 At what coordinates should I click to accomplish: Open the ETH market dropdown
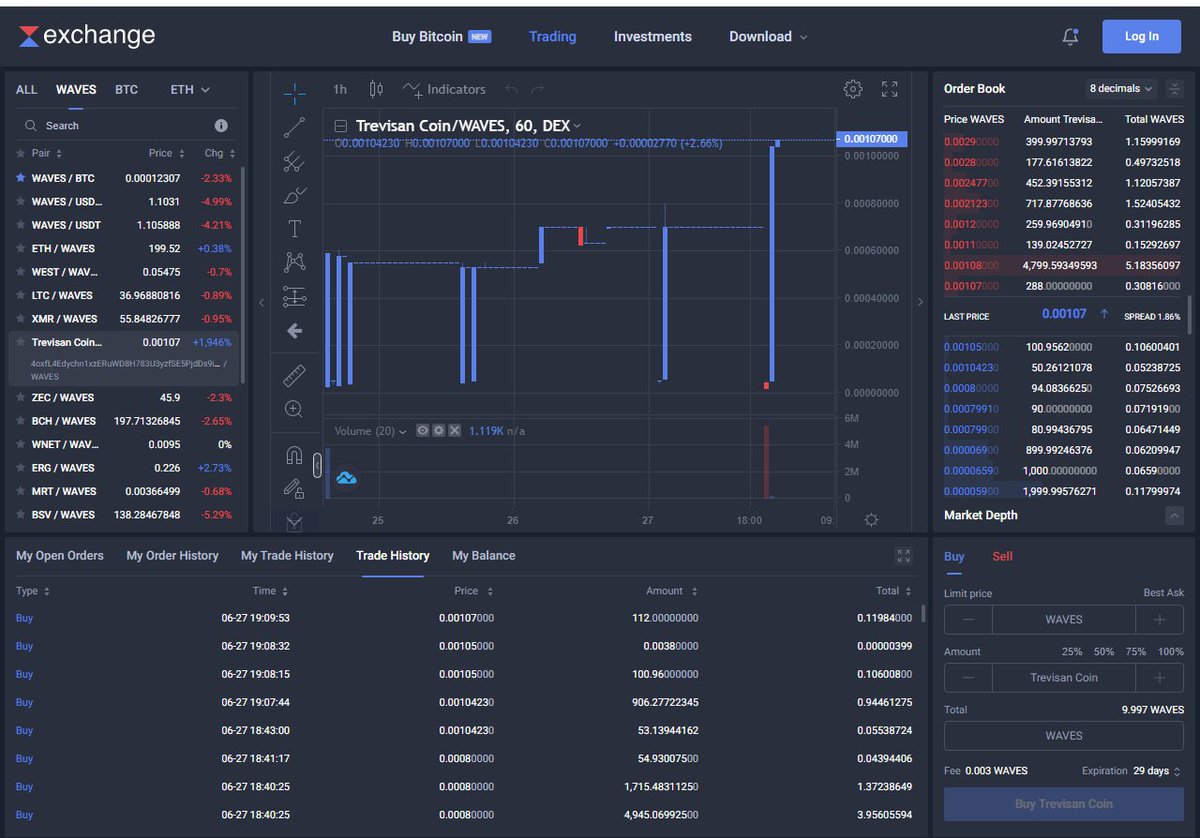click(190, 89)
